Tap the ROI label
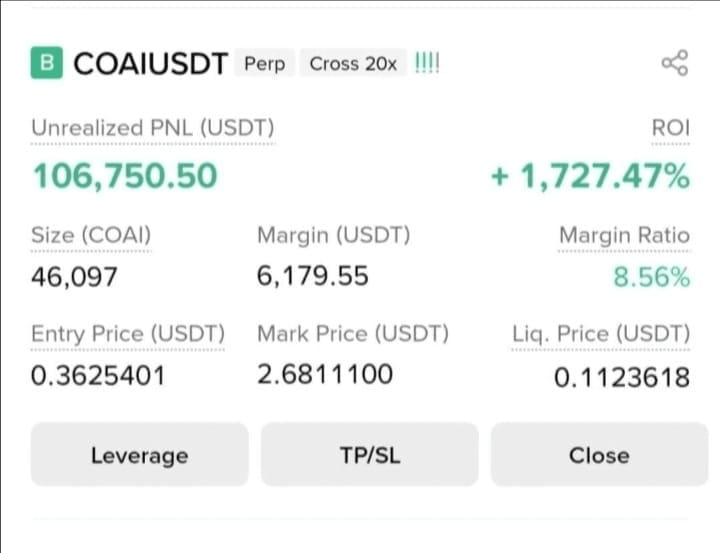The height and width of the screenshot is (553, 720). (670, 128)
